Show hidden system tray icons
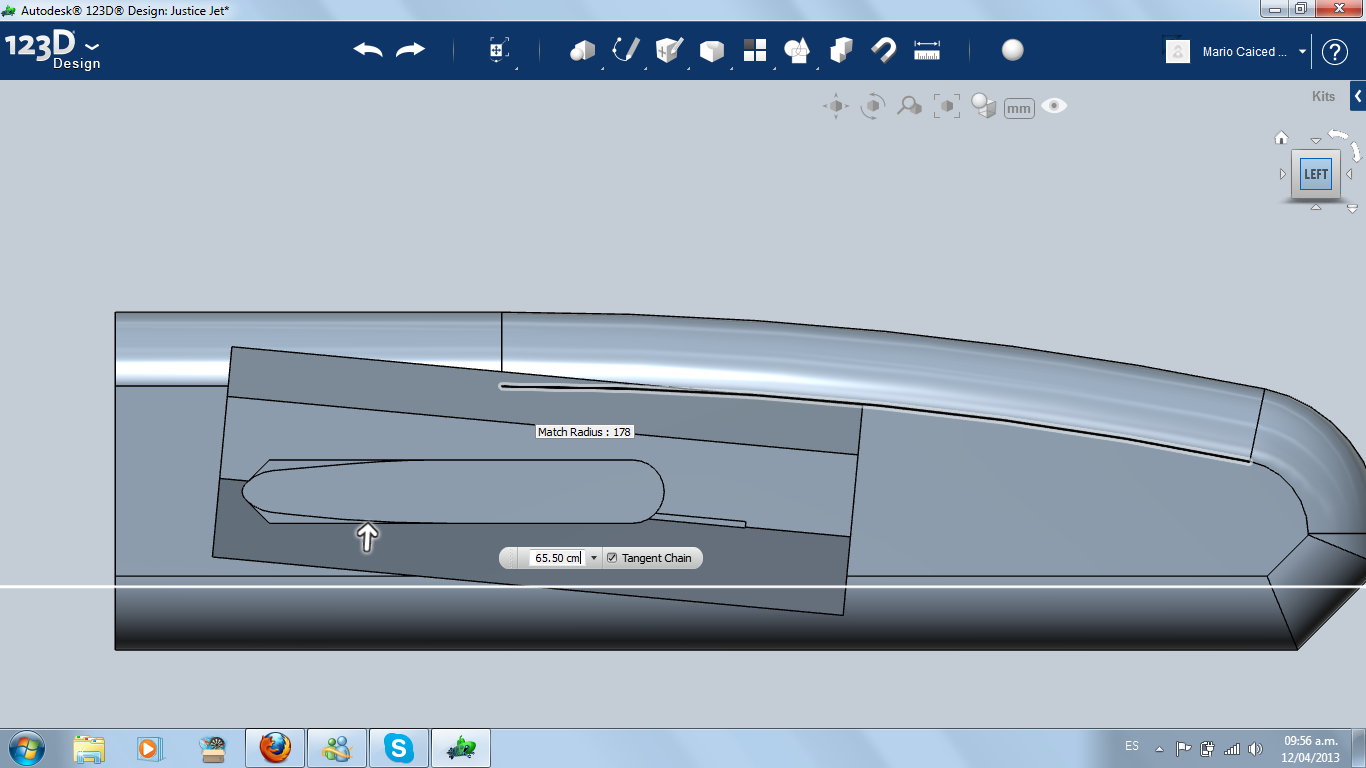 [x=1159, y=748]
